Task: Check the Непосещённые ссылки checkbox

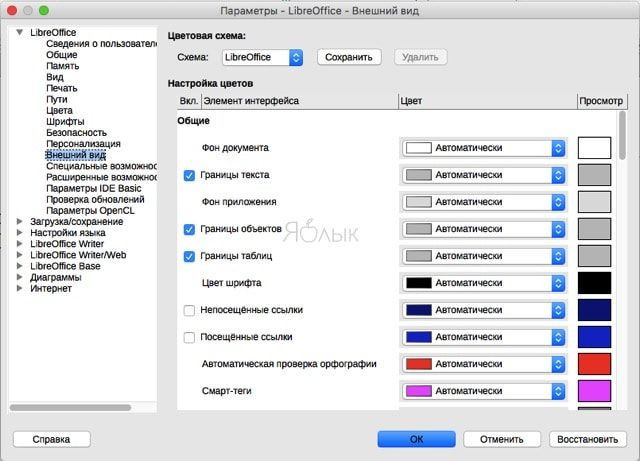Action: point(189,310)
